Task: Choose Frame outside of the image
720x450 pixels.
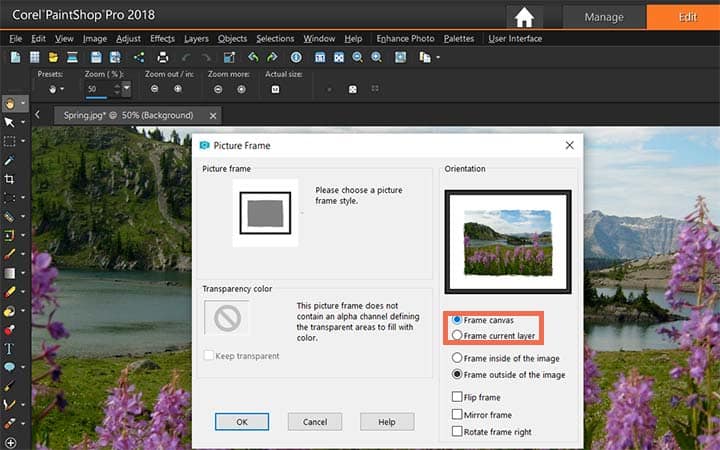Action: point(508,375)
